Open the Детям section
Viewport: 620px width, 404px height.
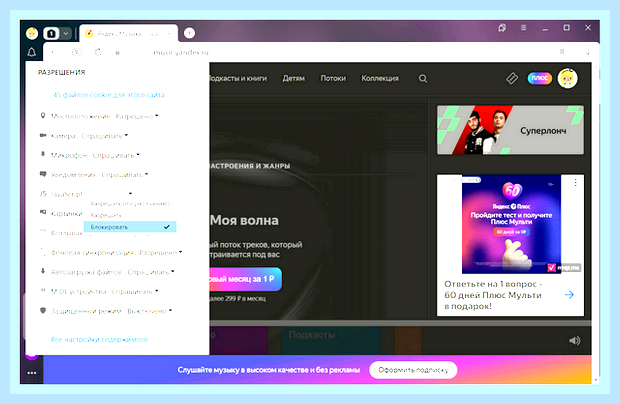pyautogui.click(x=293, y=78)
